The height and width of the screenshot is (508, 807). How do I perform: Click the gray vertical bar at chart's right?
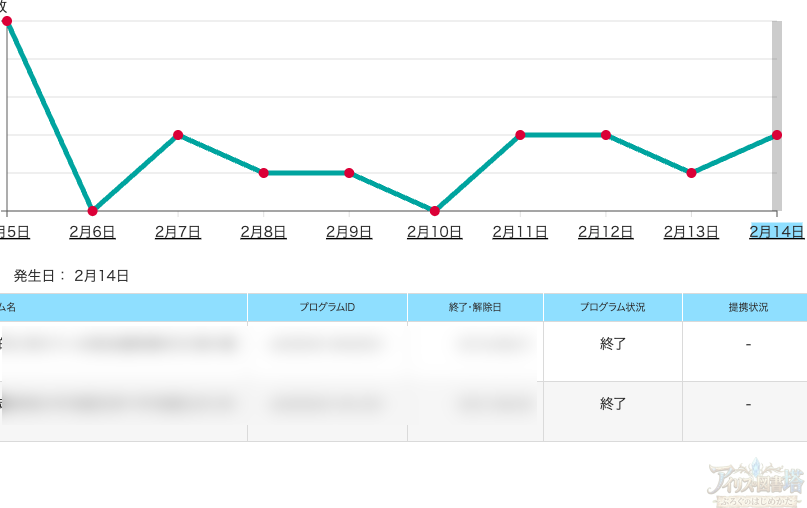(776, 110)
